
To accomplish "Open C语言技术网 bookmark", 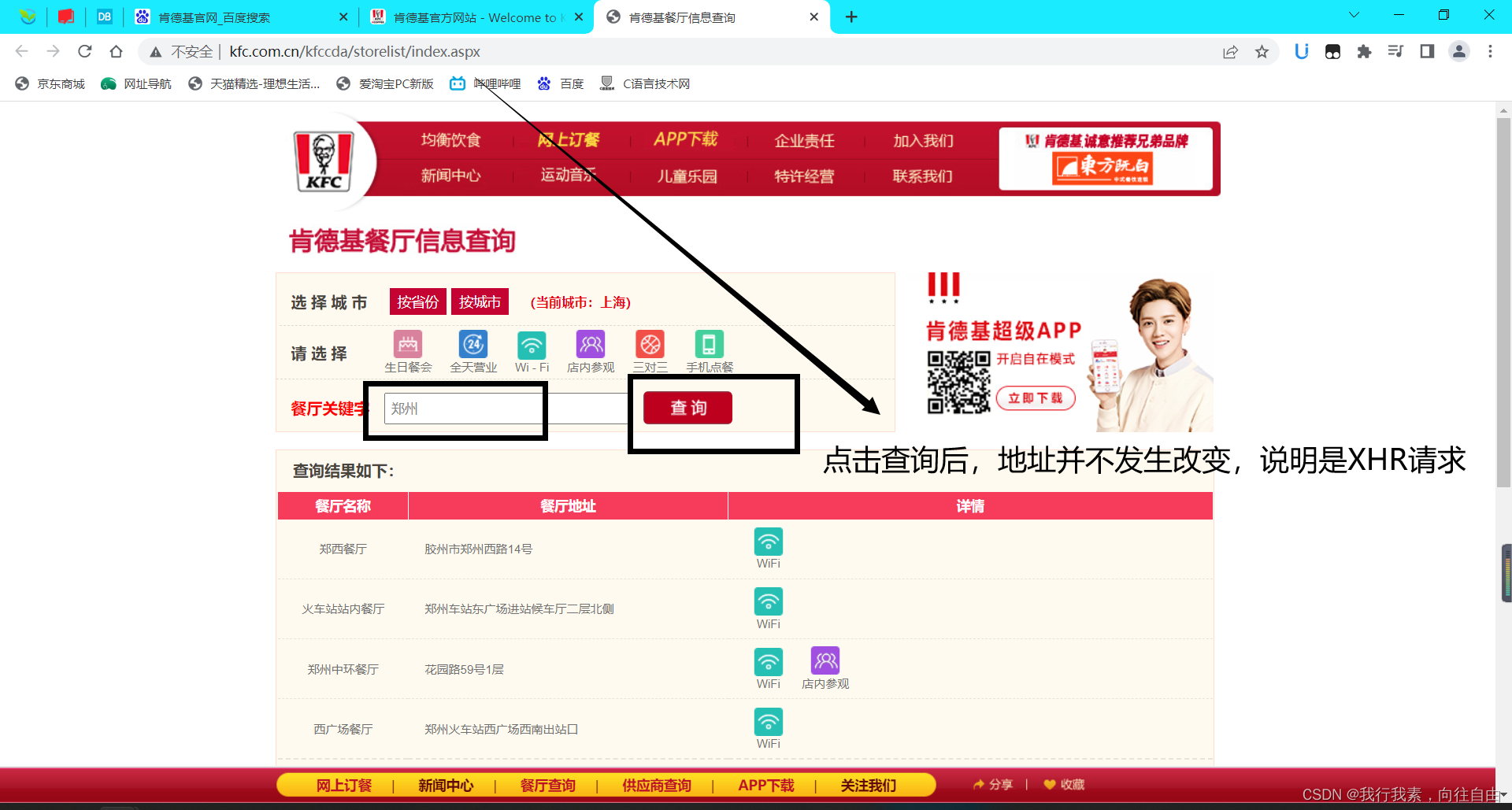I will click(645, 83).
